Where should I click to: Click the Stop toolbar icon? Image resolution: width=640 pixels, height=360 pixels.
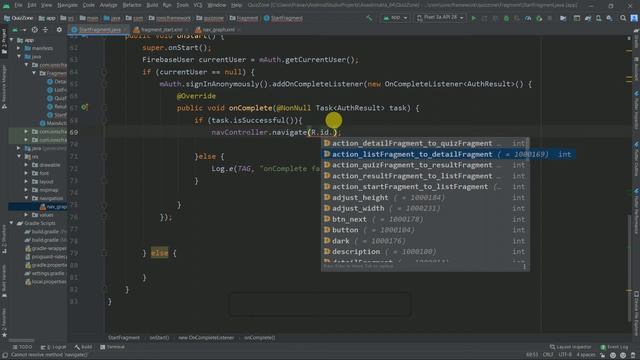point(550,18)
